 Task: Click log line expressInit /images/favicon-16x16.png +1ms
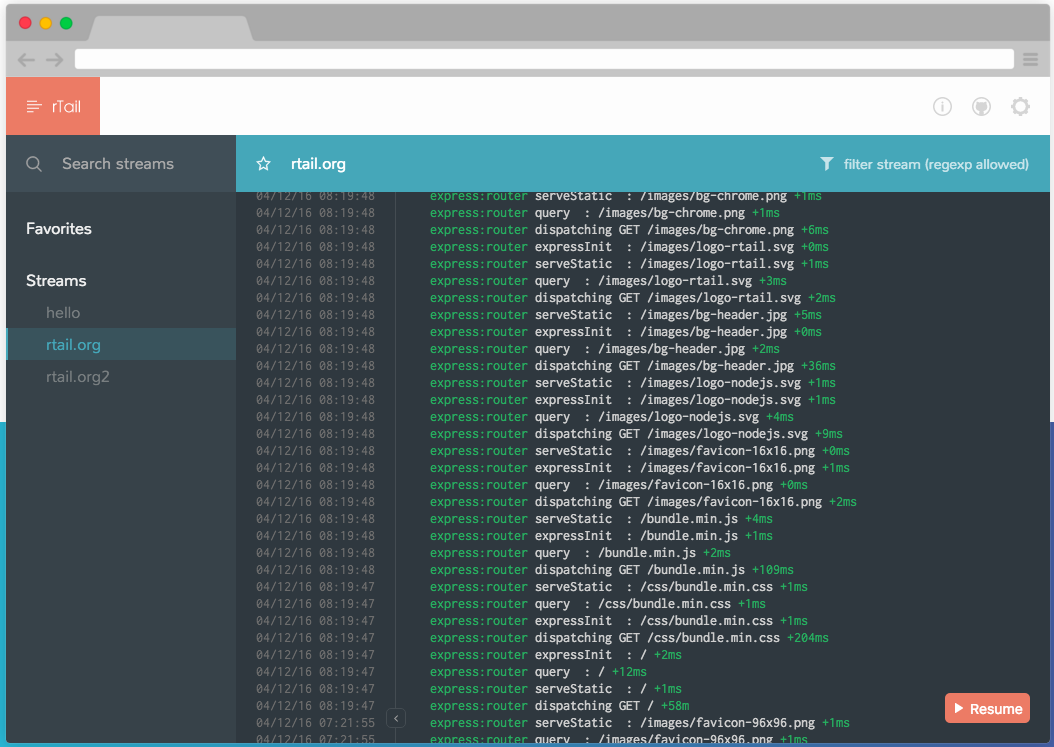pyautogui.click(x=639, y=468)
